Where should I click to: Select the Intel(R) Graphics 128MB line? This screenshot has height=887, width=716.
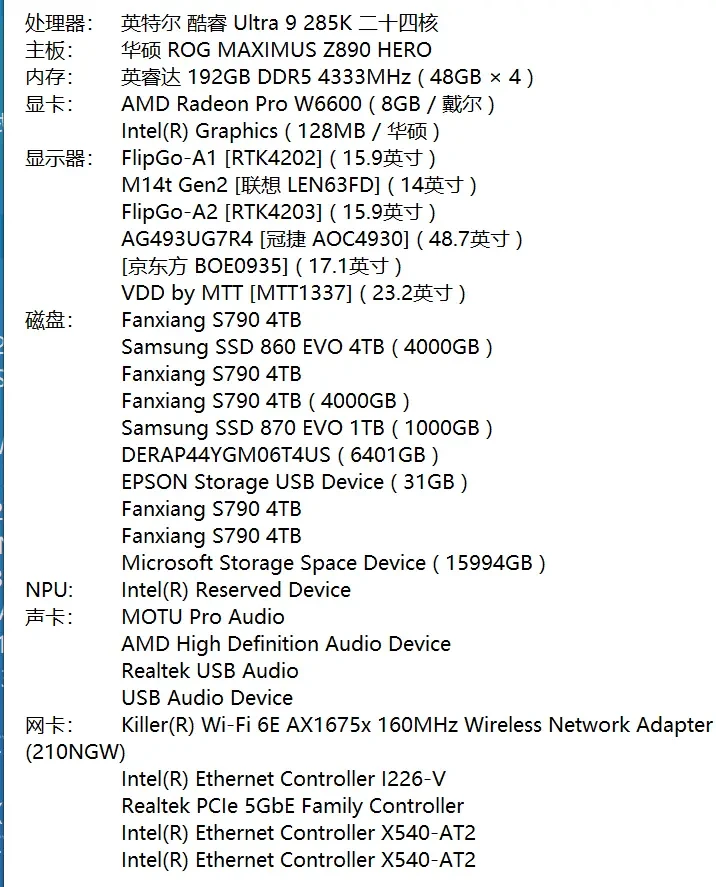[280, 130]
